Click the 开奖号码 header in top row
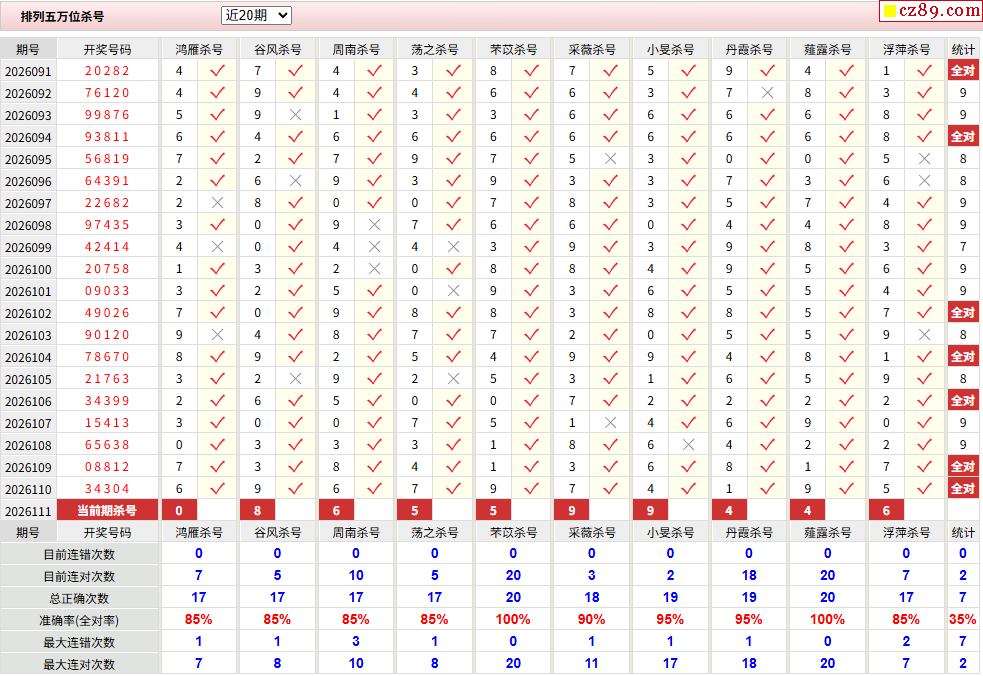This screenshot has height=676, width=983. point(107,50)
